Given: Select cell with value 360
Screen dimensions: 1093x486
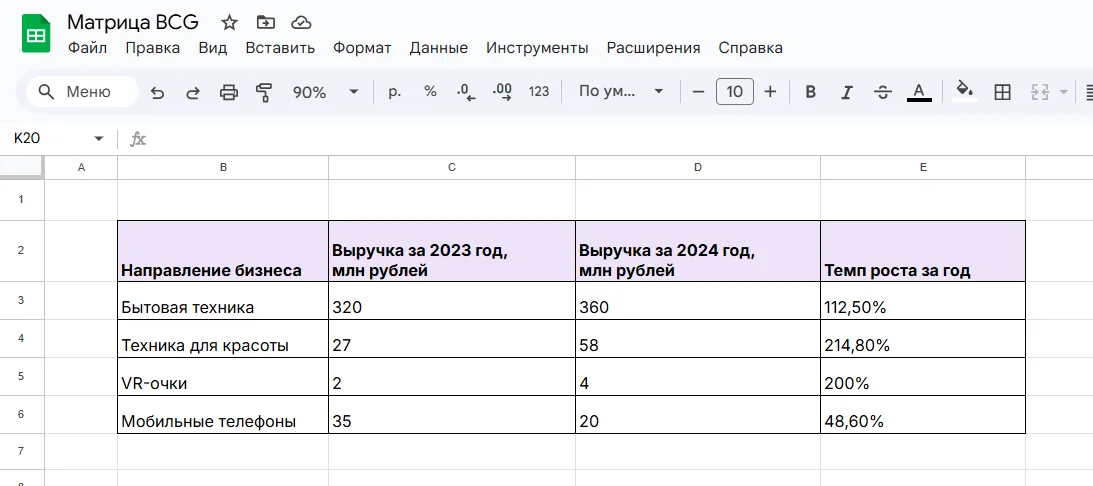Looking at the screenshot, I should [x=698, y=301].
